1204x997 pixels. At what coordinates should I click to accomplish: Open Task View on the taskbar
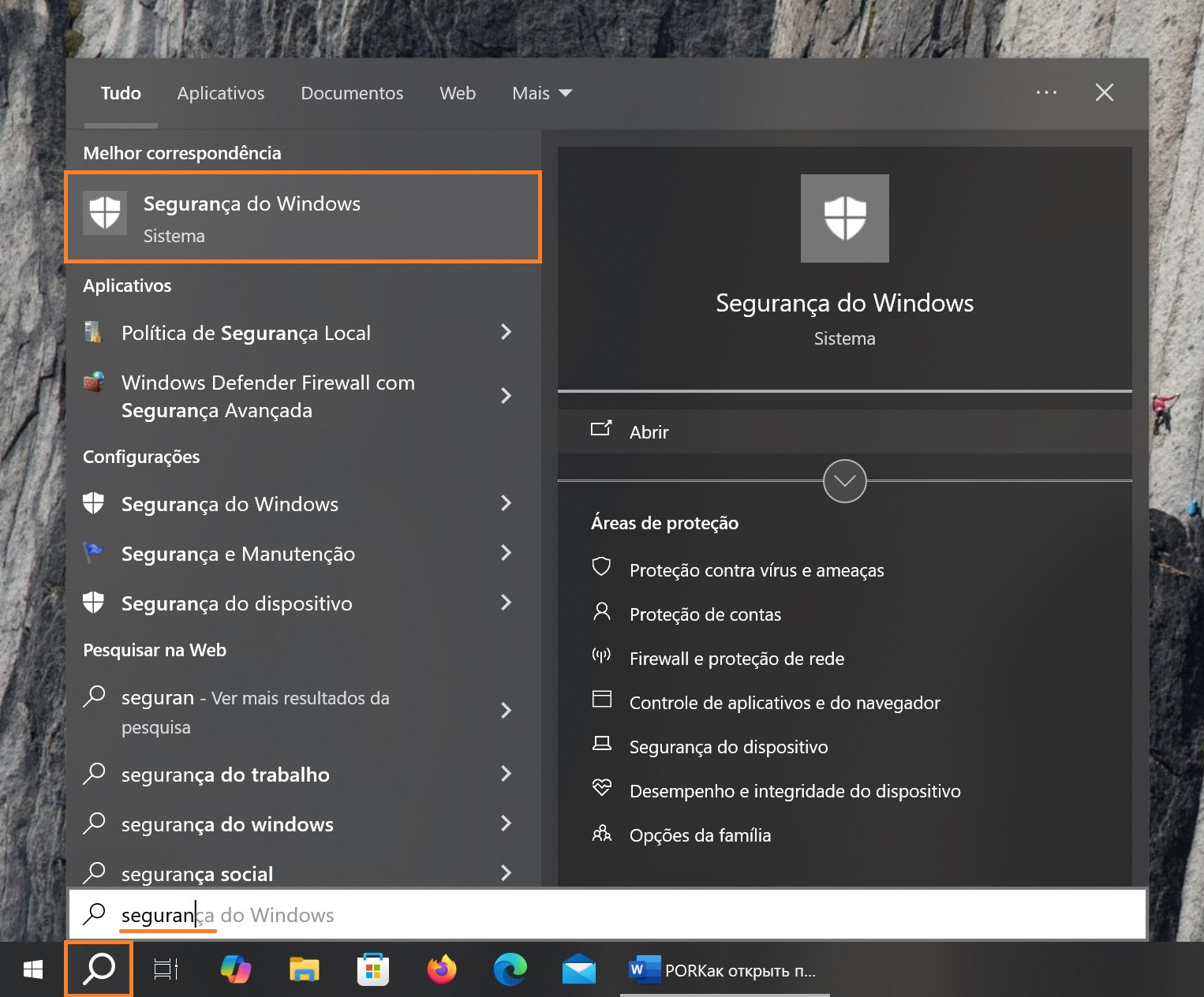point(166,969)
